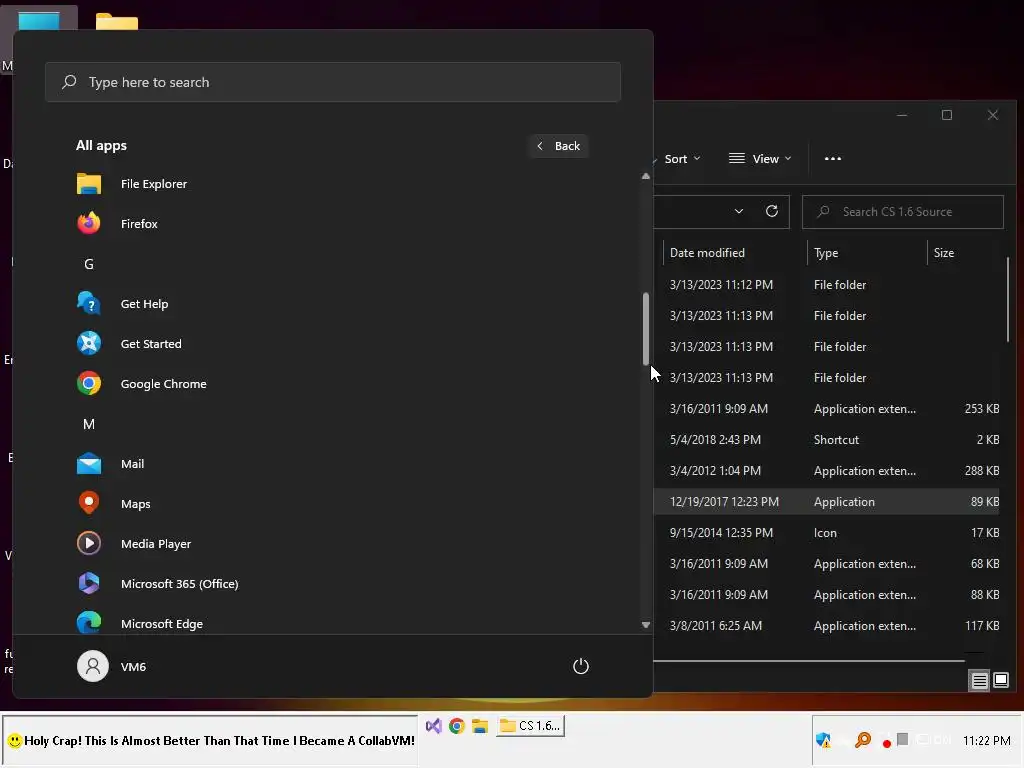
Task: Open the See more (...) menu in Explorer
Action: (x=833, y=159)
